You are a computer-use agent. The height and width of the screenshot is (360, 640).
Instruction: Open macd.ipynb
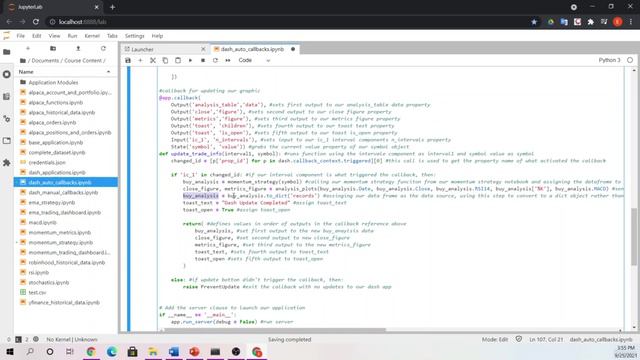click(42, 222)
